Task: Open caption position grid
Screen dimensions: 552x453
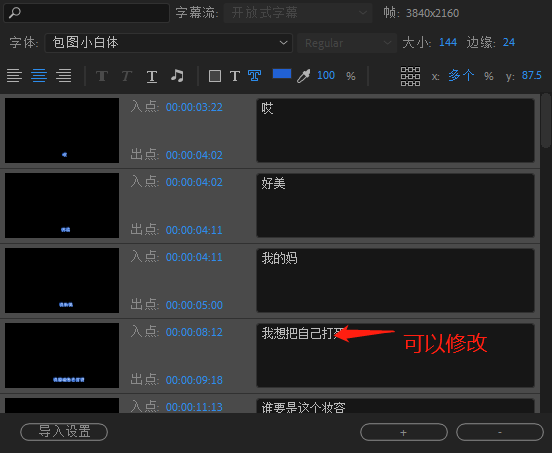Action: [x=410, y=76]
